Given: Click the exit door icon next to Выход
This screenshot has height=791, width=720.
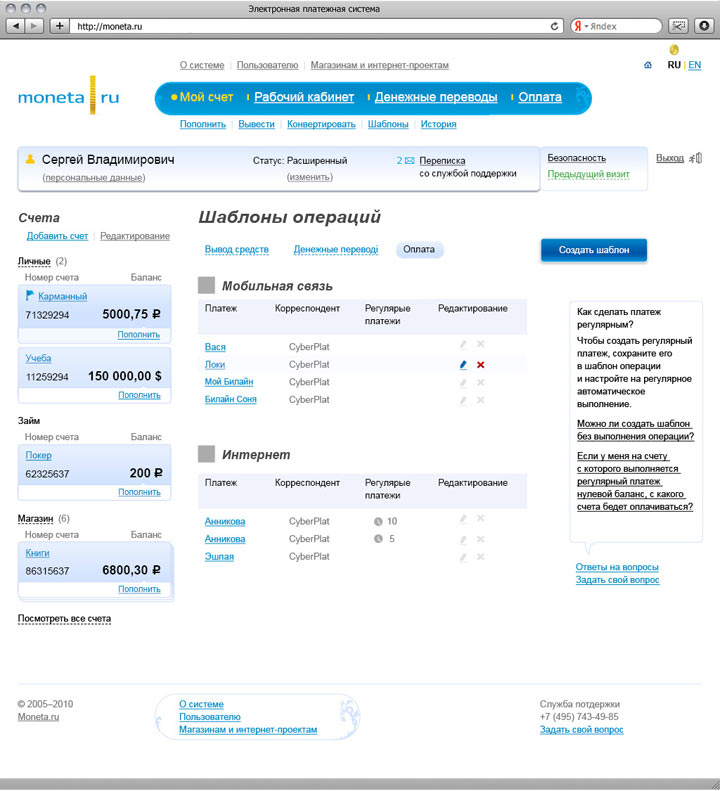Looking at the screenshot, I should point(697,158).
